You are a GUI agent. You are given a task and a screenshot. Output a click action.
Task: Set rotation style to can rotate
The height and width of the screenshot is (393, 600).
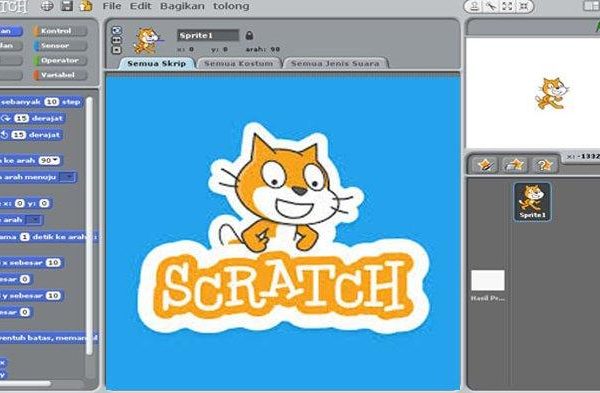pyautogui.click(x=116, y=30)
